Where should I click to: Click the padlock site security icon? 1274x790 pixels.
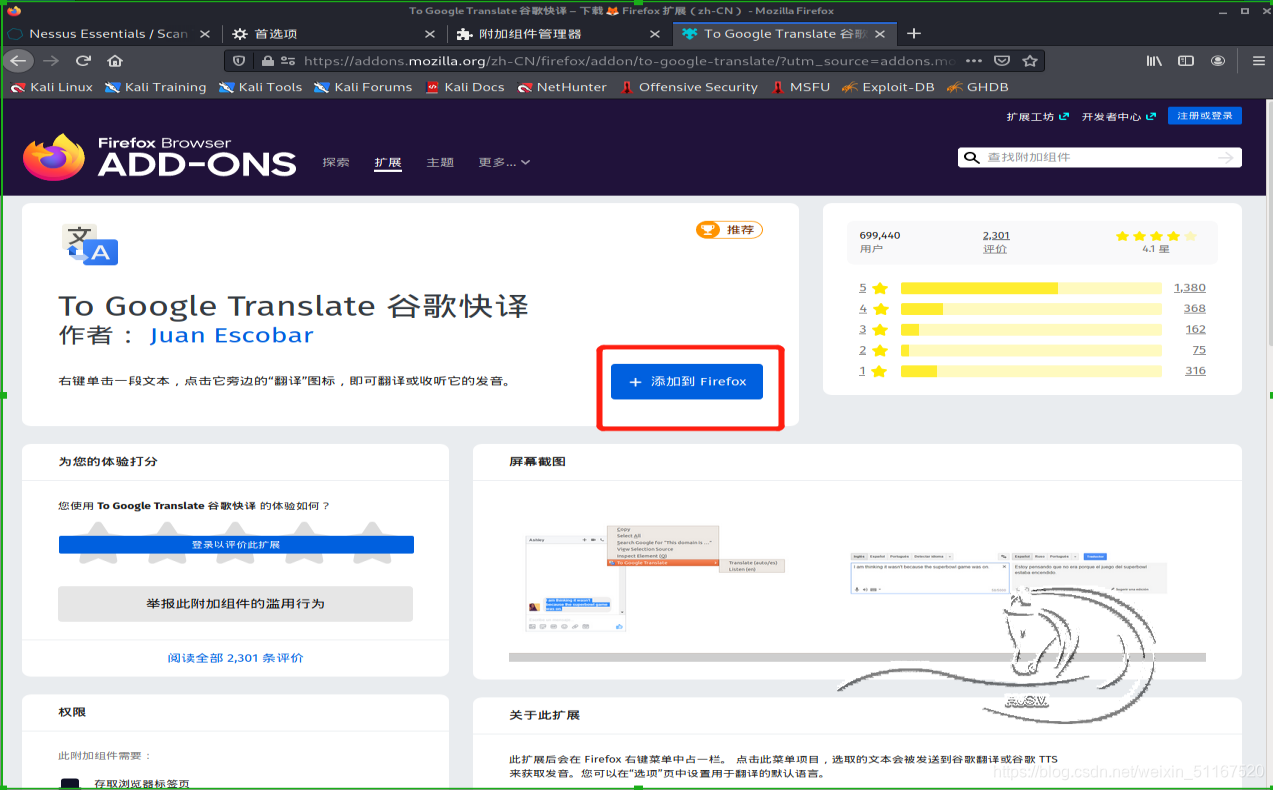[x=267, y=61]
